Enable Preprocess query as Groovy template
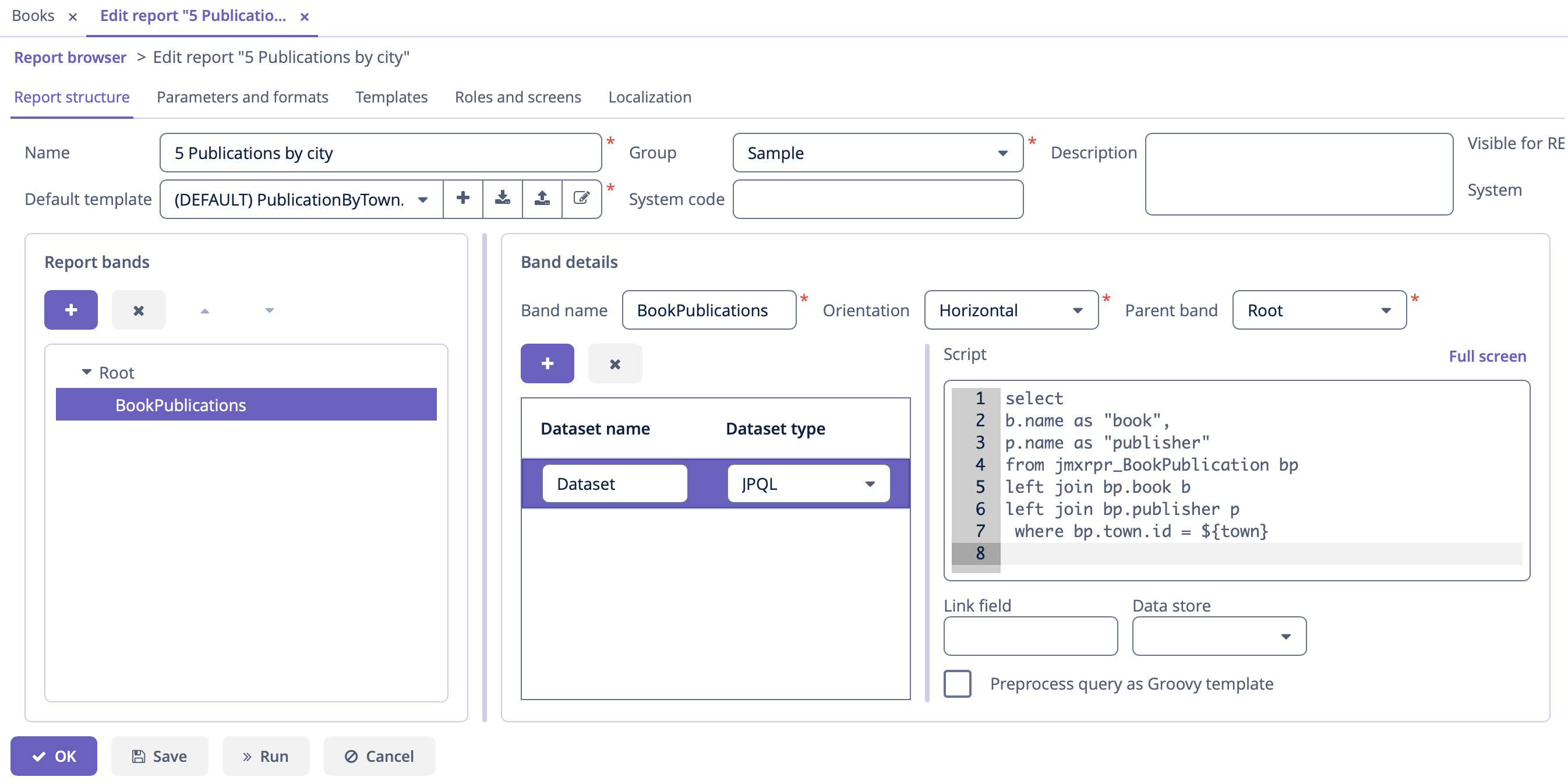 click(x=958, y=684)
